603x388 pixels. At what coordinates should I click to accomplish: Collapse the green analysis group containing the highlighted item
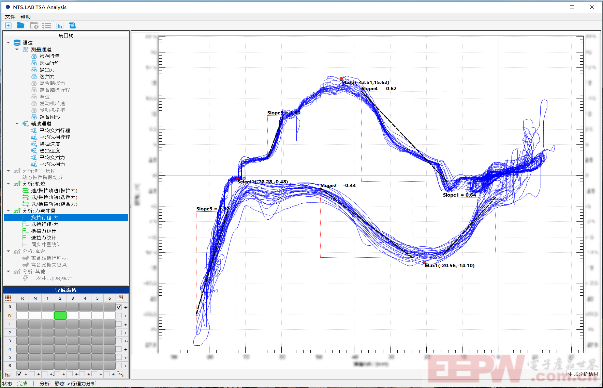click(x=9, y=211)
